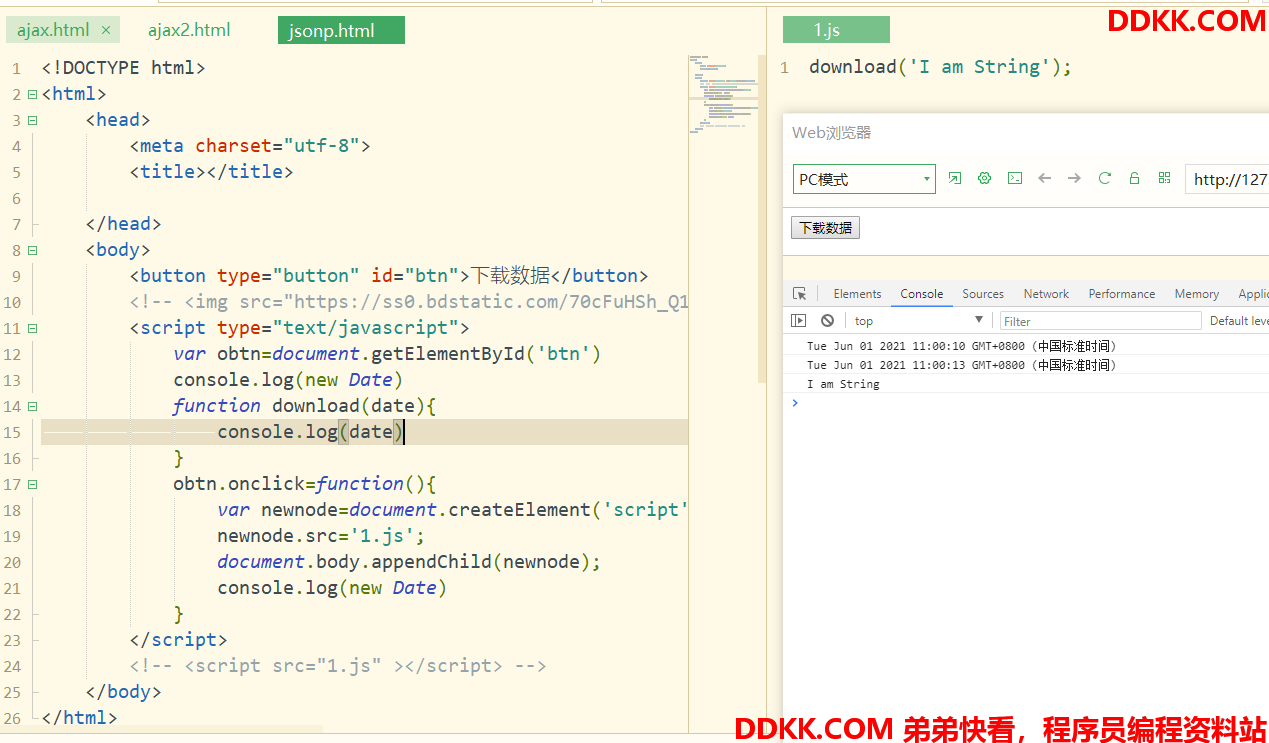
Task: Open the Network tab in DevTools
Action: (1046, 294)
